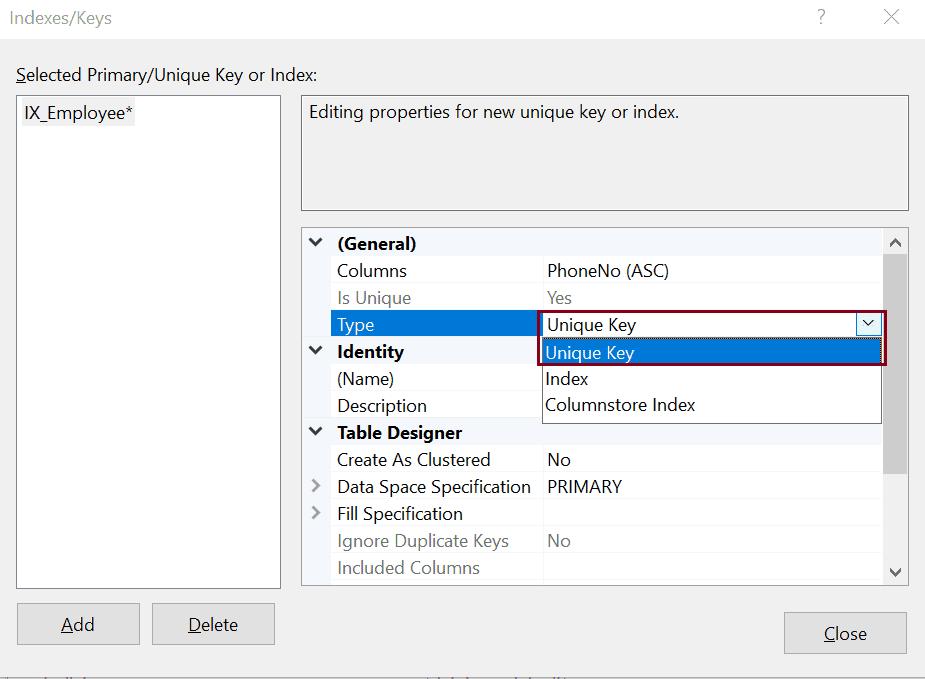Screen dimensions: 925x679
Task: Click the help question mark icon
Action: click(820, 17)
